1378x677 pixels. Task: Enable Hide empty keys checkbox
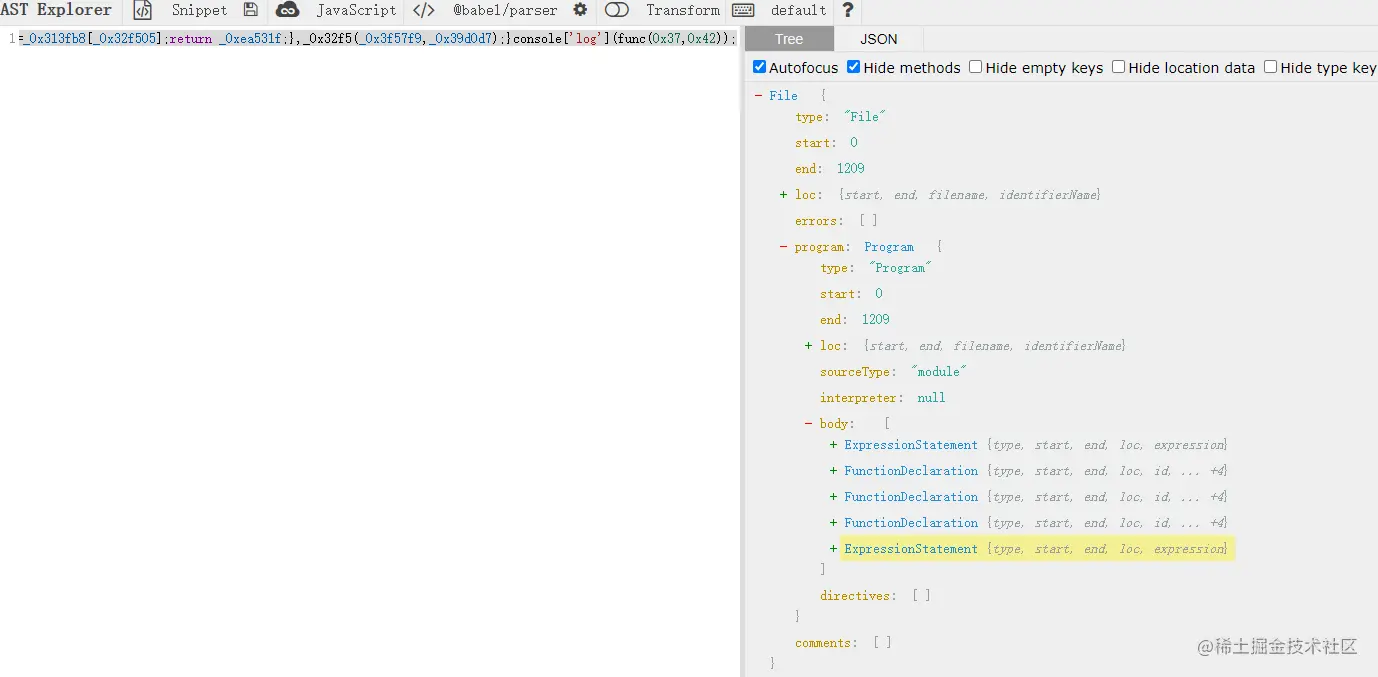[976, 67]
